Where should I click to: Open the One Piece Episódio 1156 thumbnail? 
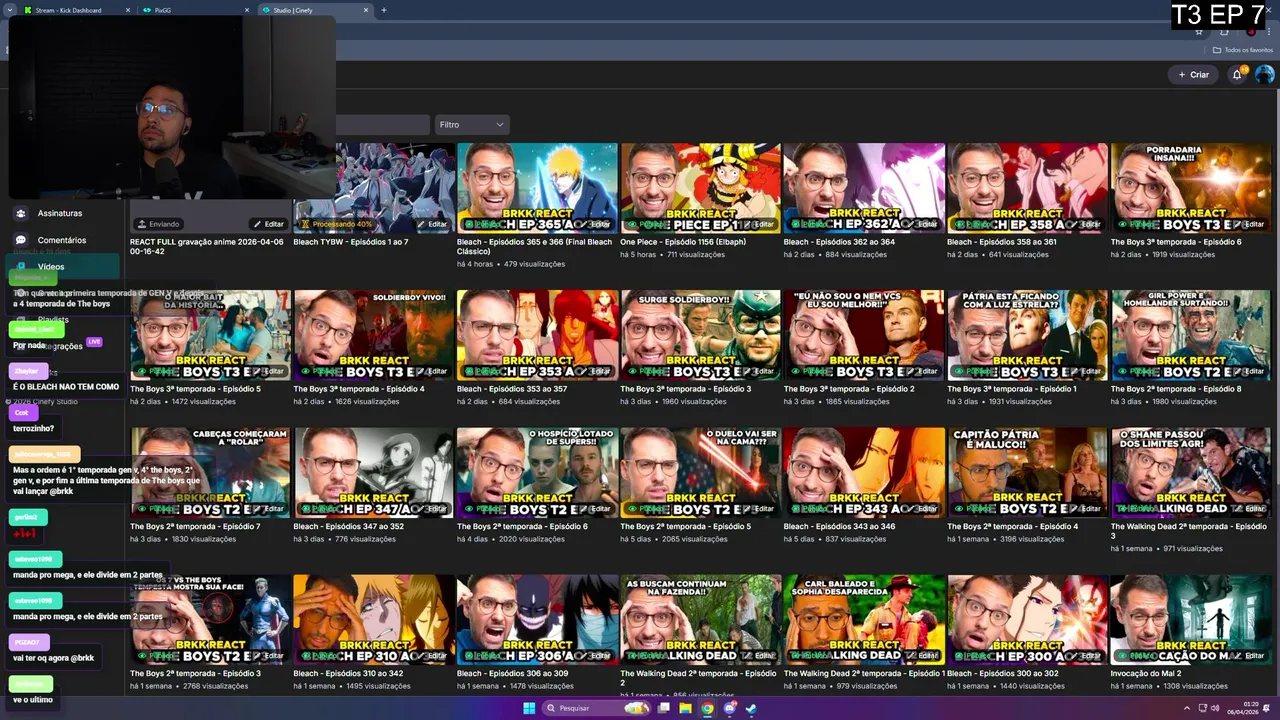coord(700,187)
